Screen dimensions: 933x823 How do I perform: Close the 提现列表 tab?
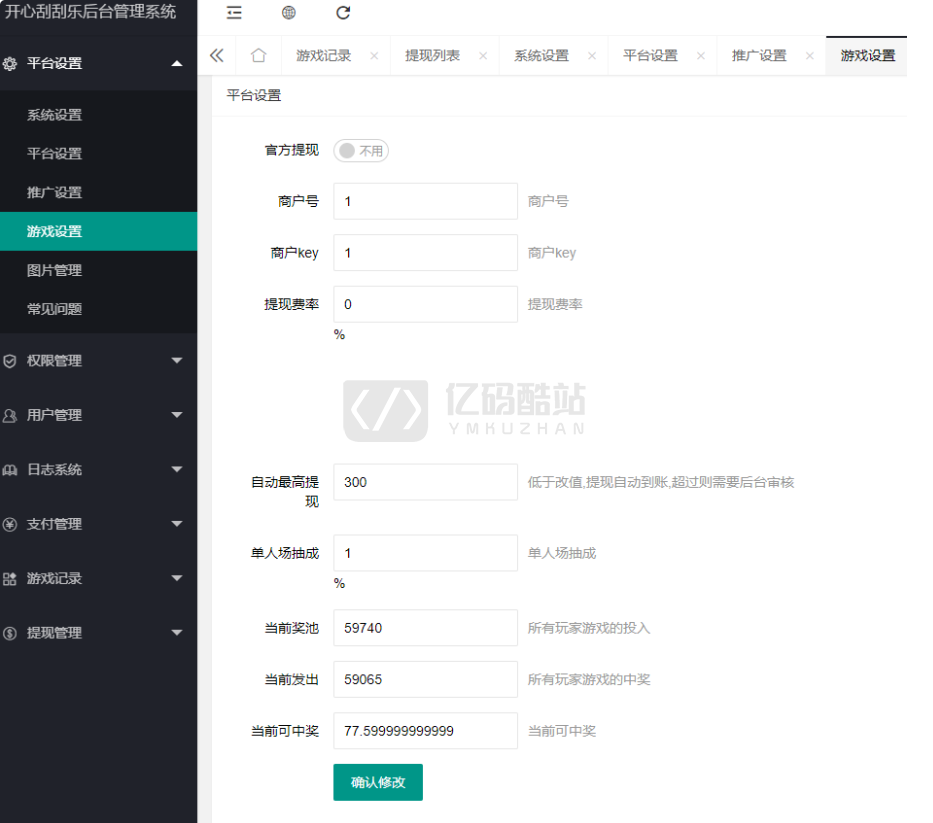point(483,56)
